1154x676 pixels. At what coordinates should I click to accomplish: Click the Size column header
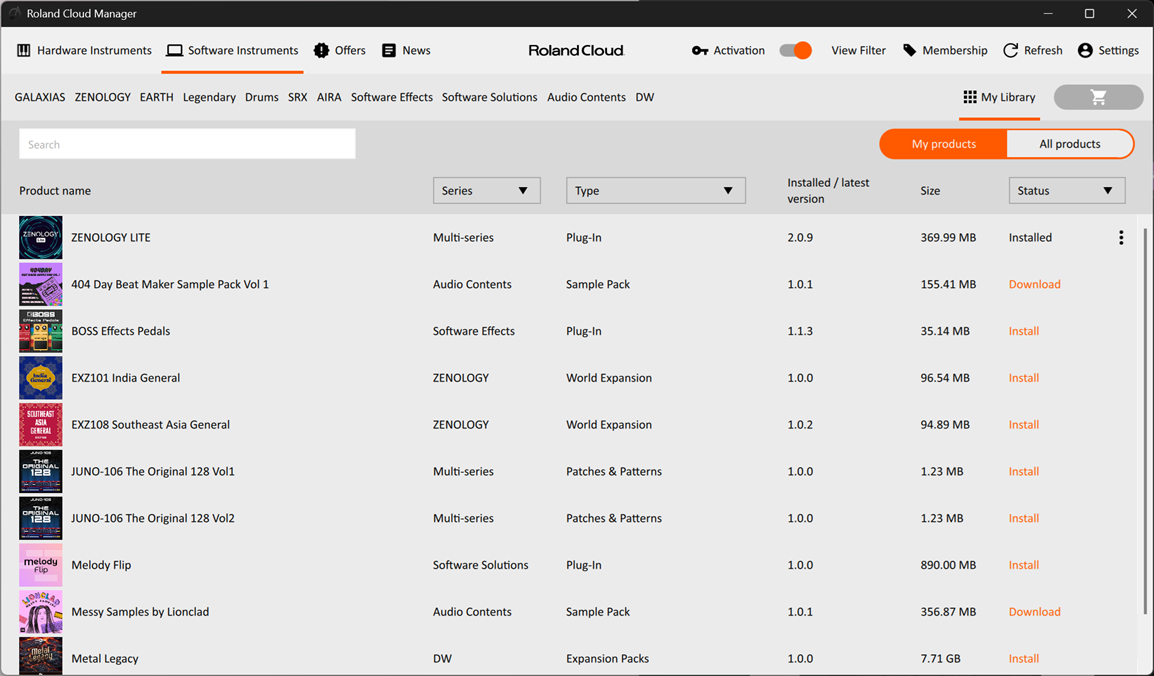coord(930,191)
